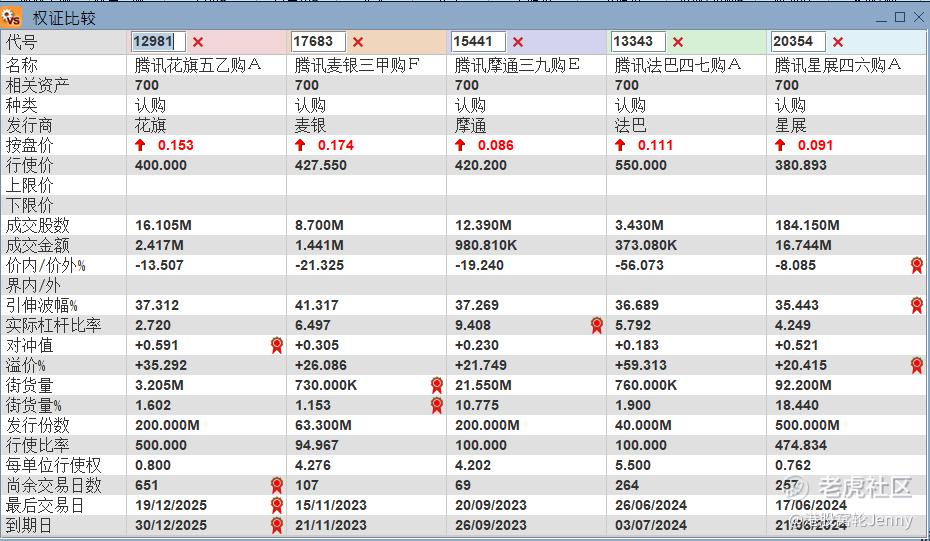Click the ribbon badge beside 651 days remaining
The height and width of the screenshot is (541, 930).
[x=276, y=485]
